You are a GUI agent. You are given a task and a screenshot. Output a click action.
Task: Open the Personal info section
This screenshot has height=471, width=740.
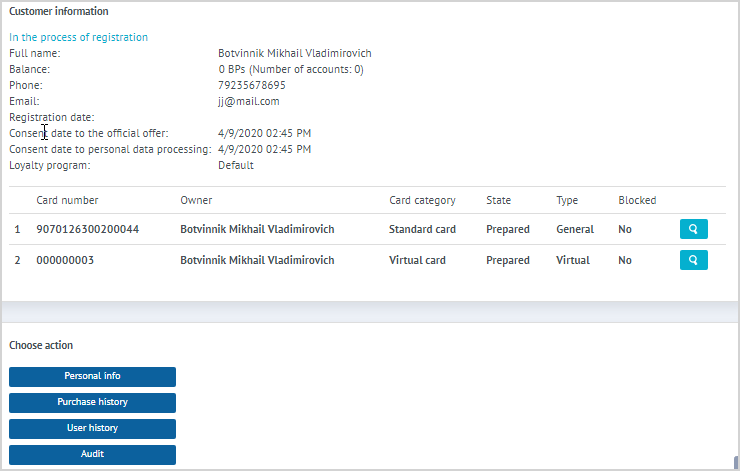92,376
